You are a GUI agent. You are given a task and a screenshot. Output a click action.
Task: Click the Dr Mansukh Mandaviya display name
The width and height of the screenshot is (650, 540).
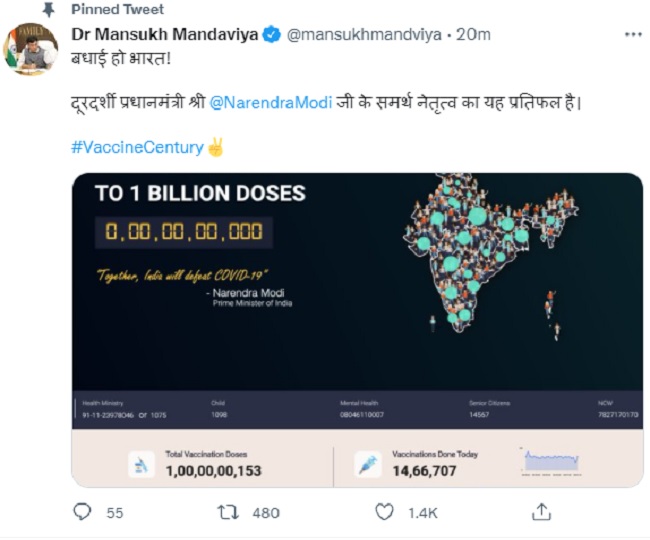[165, 34]
